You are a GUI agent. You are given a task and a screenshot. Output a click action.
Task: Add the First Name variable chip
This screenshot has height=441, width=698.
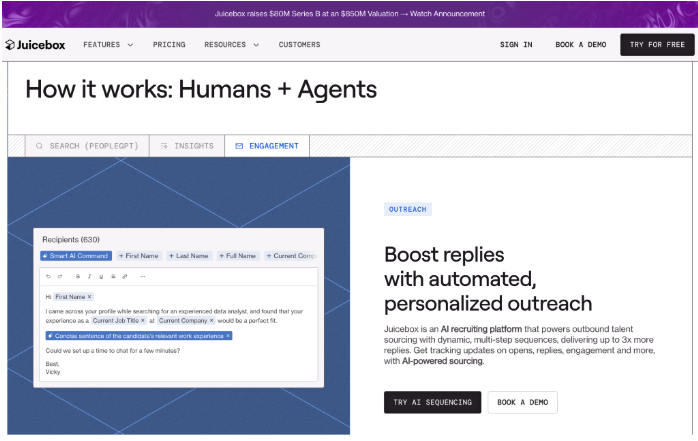click(138, 256)
